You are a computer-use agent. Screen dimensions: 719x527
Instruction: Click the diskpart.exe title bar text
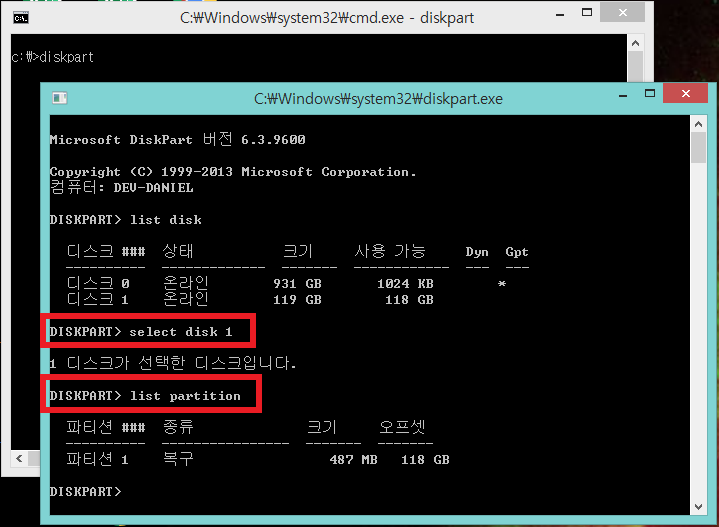[x=378, y=99]
